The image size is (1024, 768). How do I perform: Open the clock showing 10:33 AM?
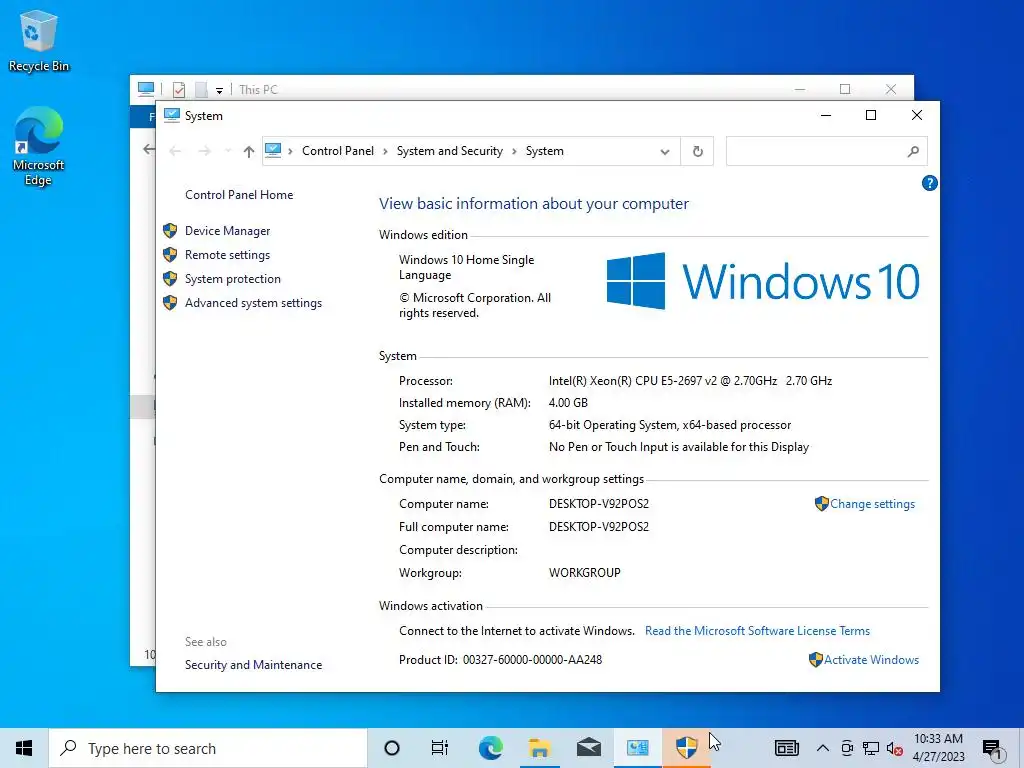click(938, 748)
